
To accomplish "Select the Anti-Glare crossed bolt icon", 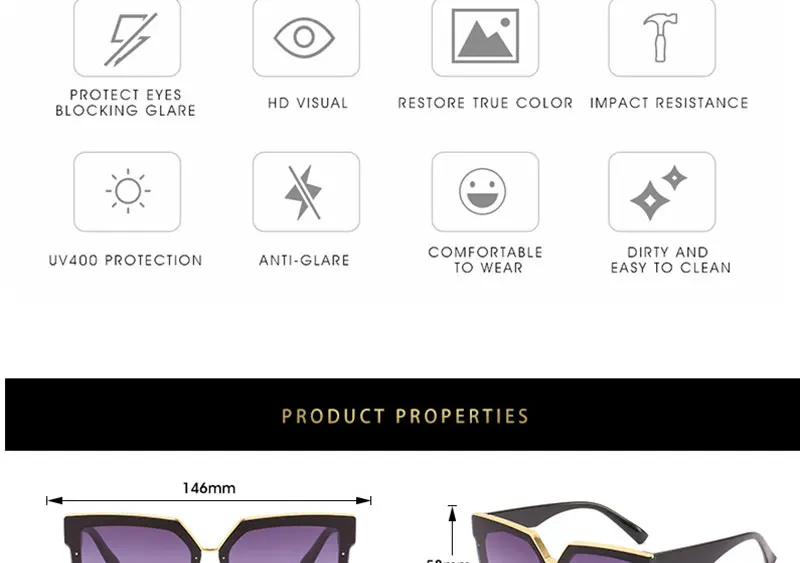I will 306,191.
